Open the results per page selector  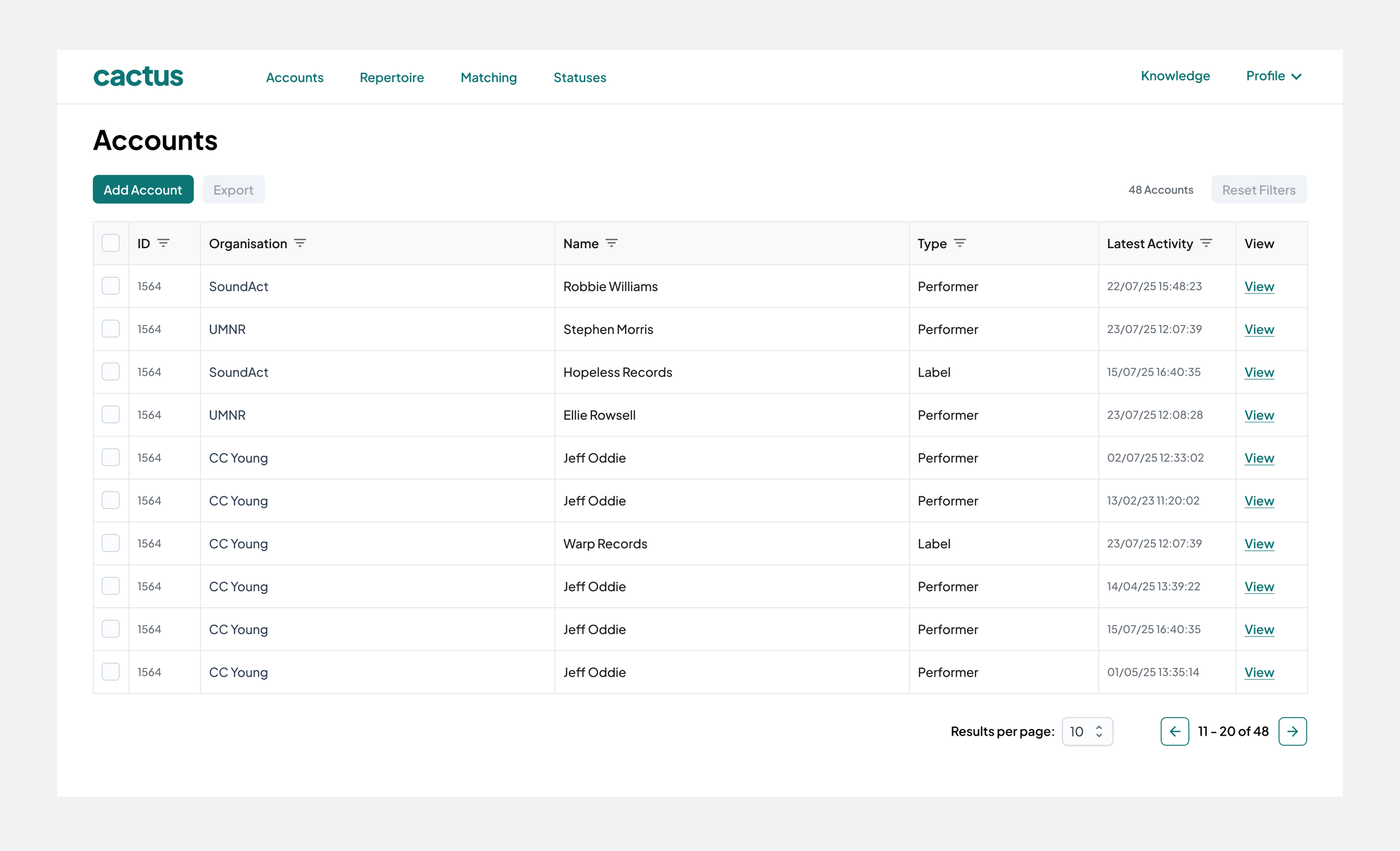[1087, 731]
